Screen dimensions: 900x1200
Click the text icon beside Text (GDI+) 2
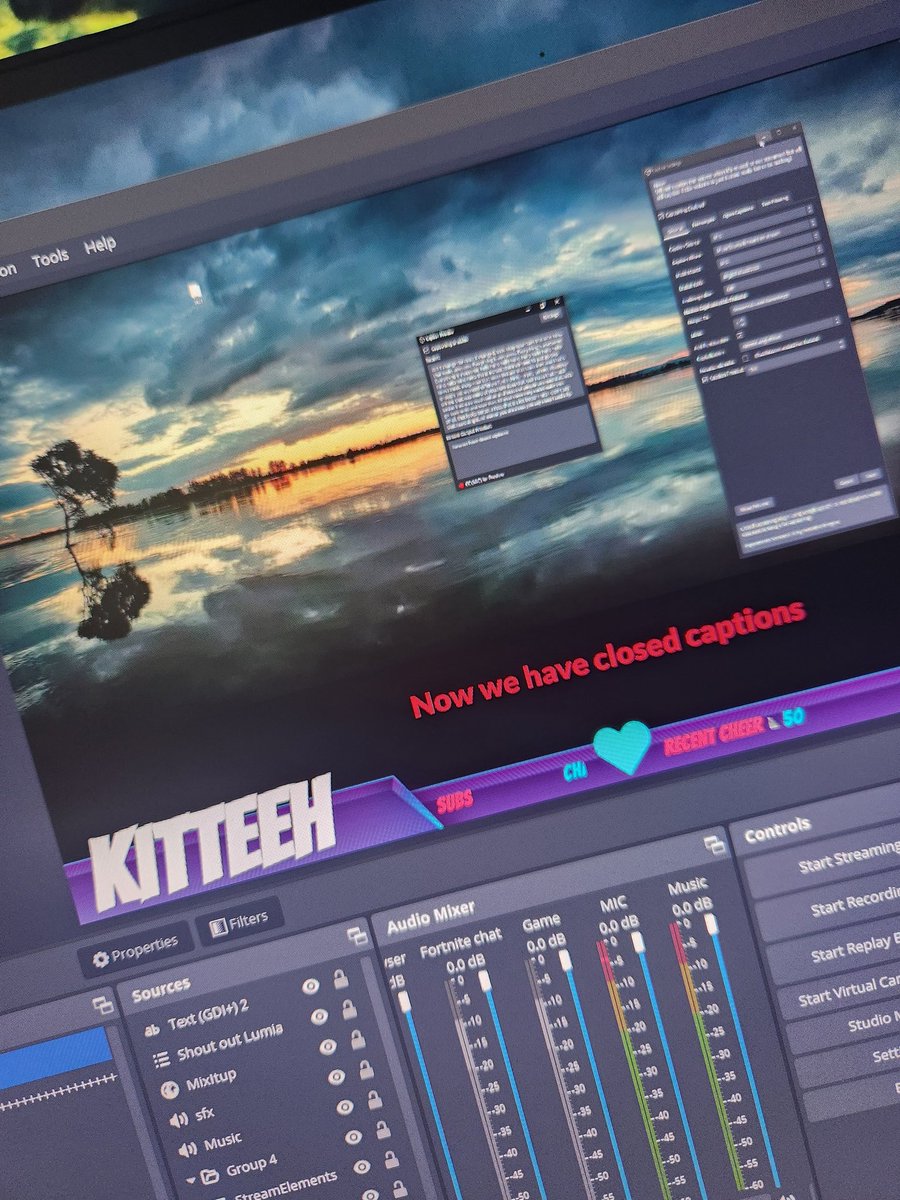pos(152,1030)
